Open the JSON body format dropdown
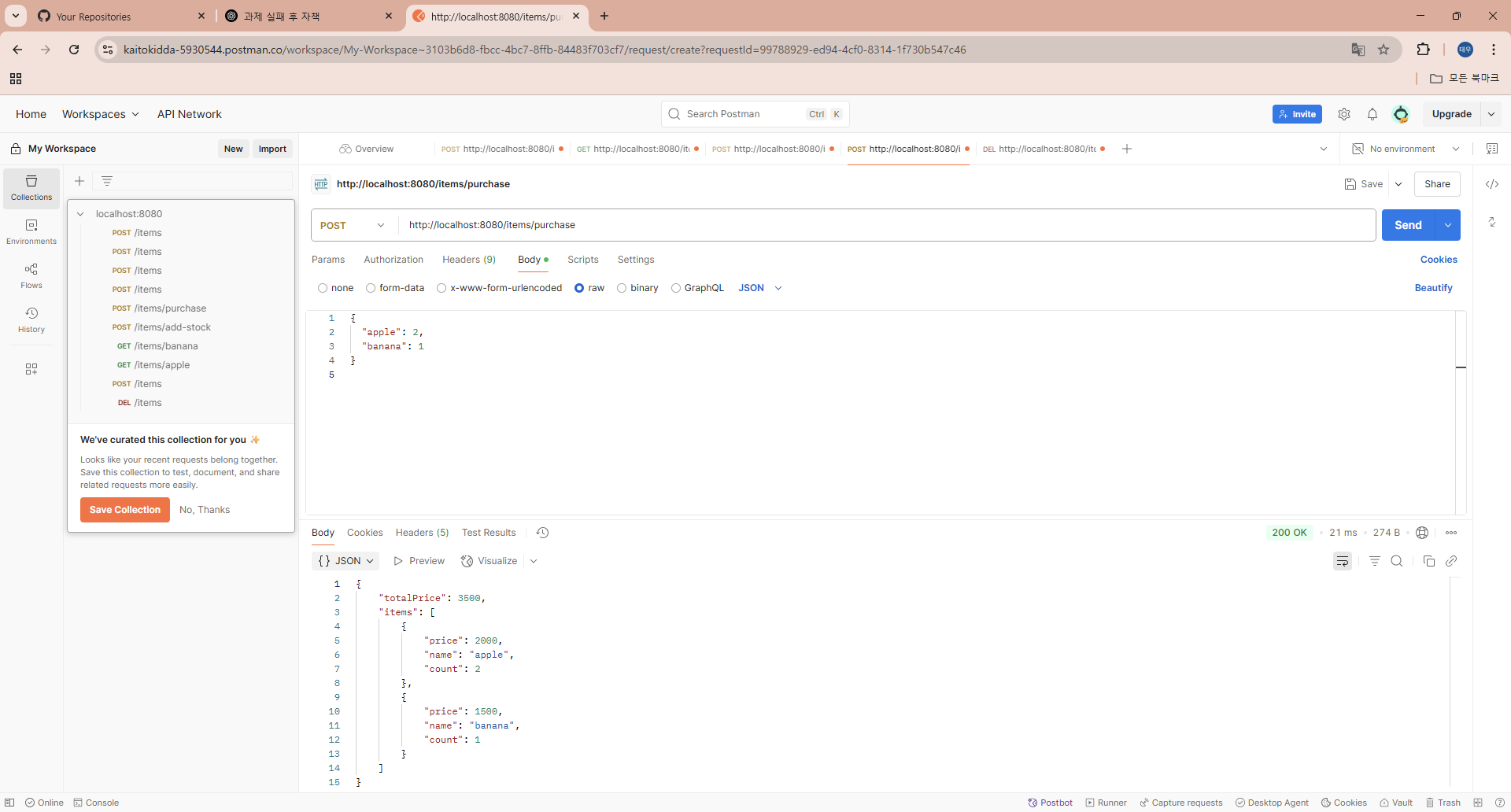 coord(760,288)
